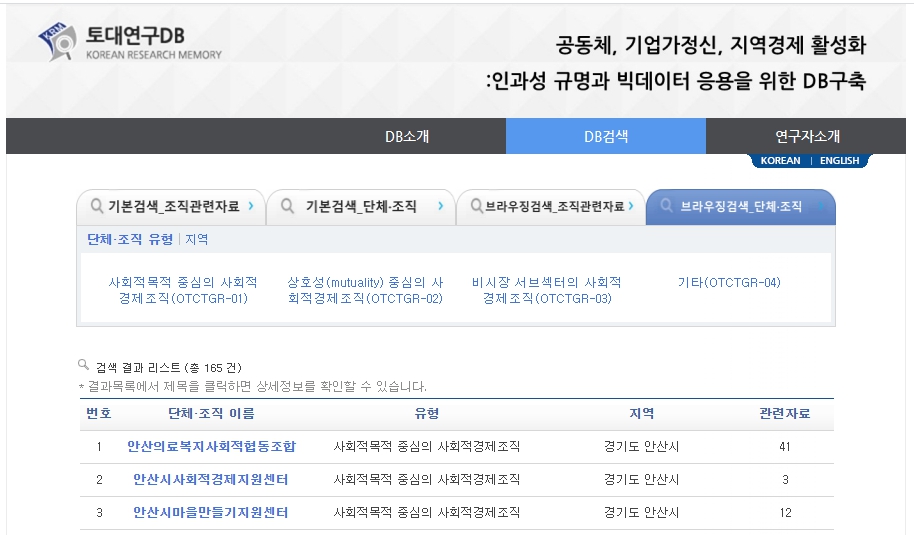Open the DB소개 menu

pos(406,136)
